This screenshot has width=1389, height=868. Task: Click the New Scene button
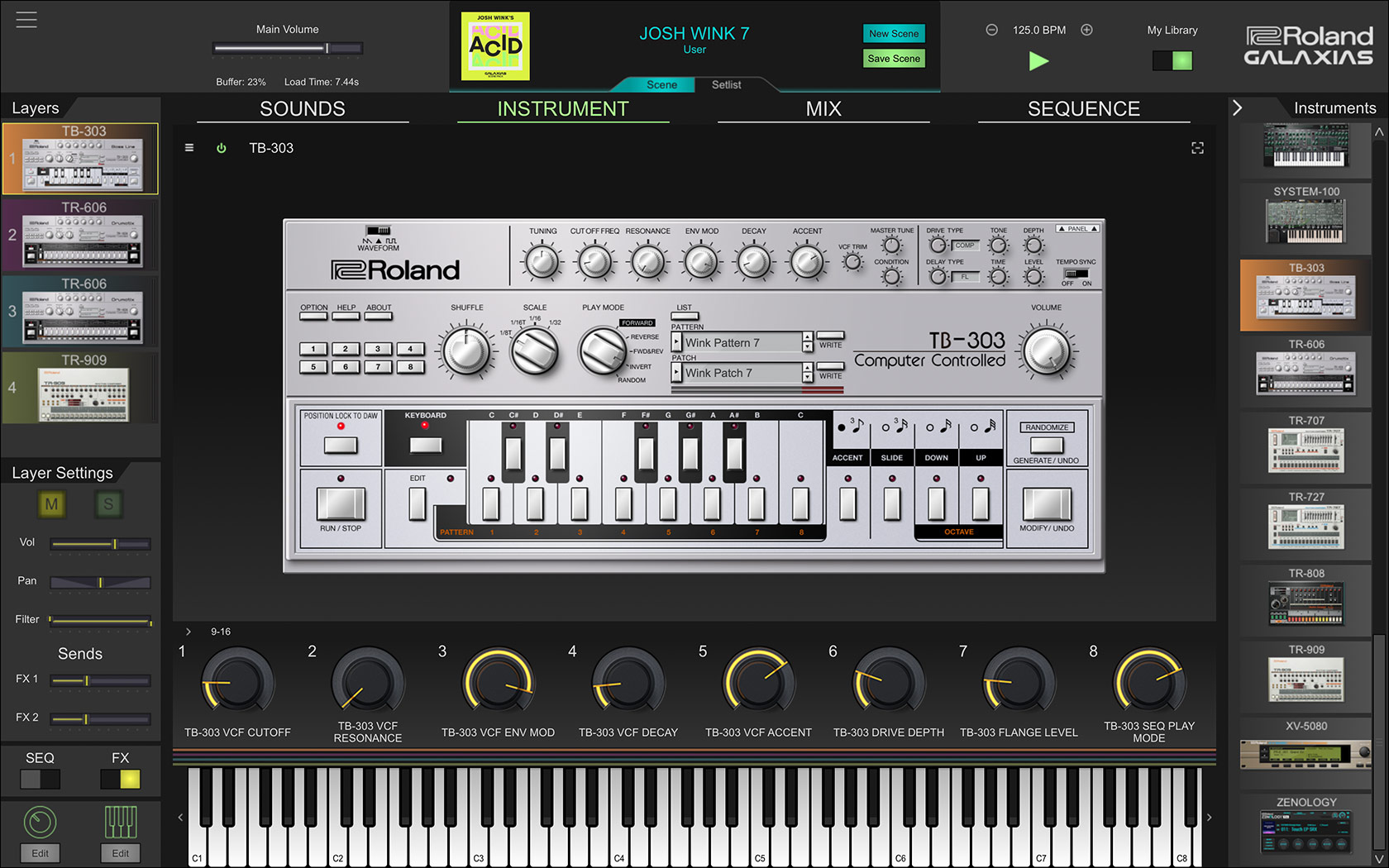click(894, 34)
